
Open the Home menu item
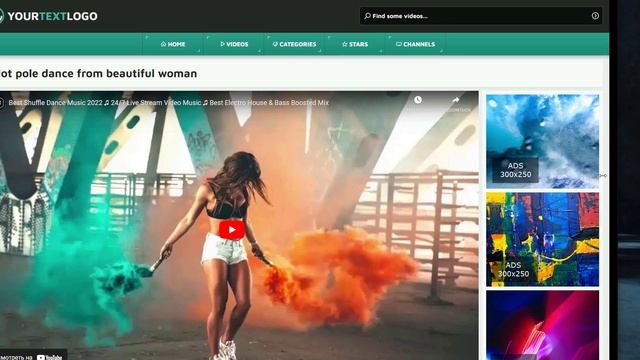173,44
